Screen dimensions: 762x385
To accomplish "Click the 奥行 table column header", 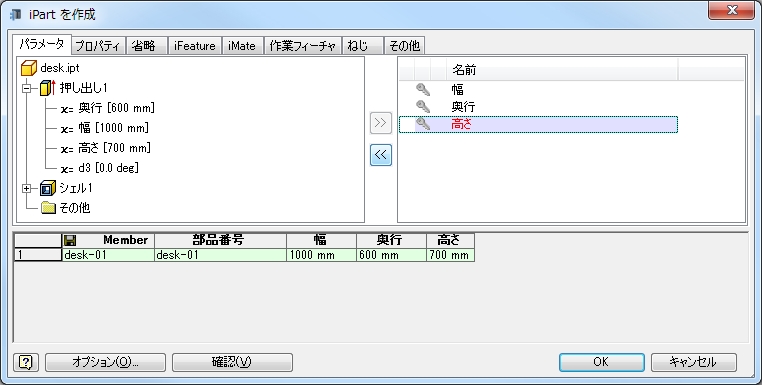I will (x=391, y=240).
